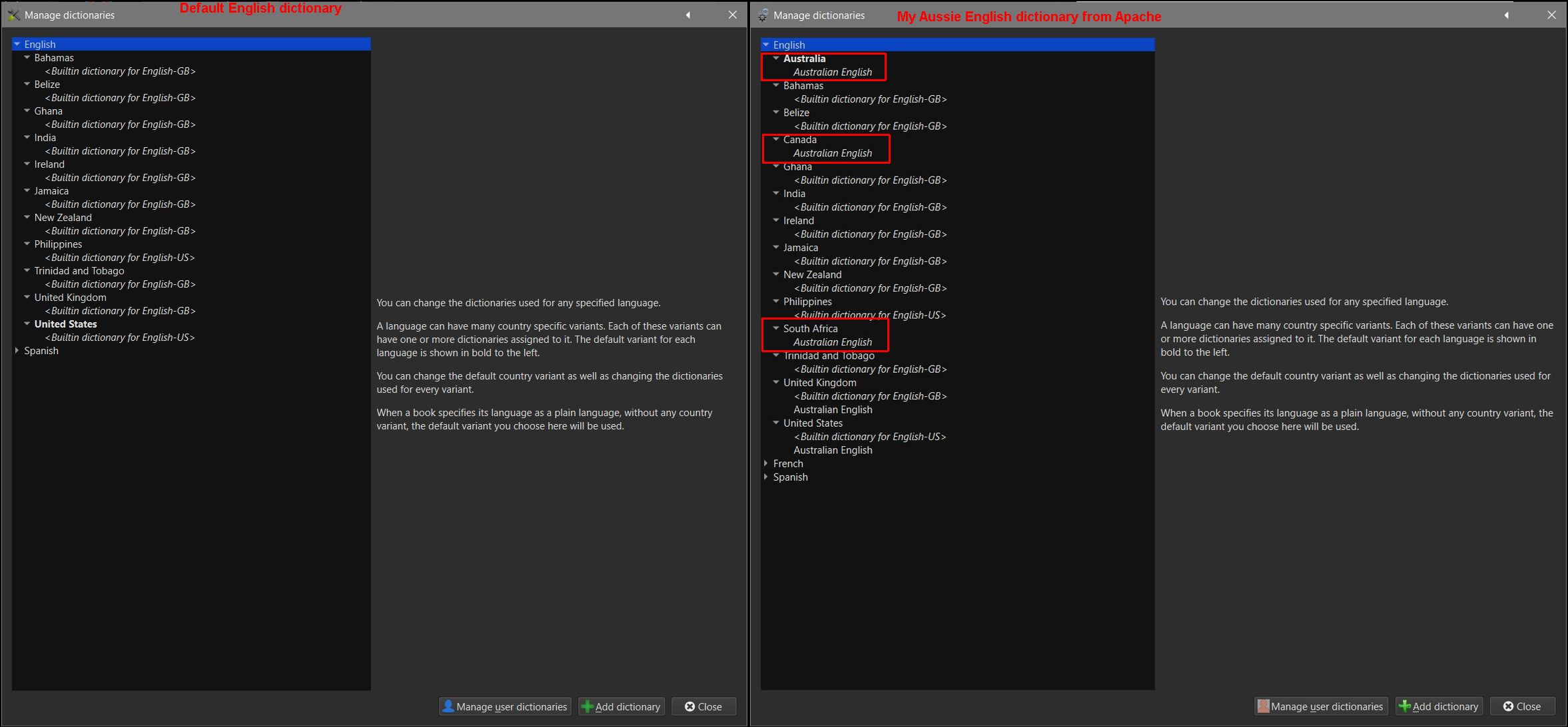Click the app icon in right window's title bar

763,15
